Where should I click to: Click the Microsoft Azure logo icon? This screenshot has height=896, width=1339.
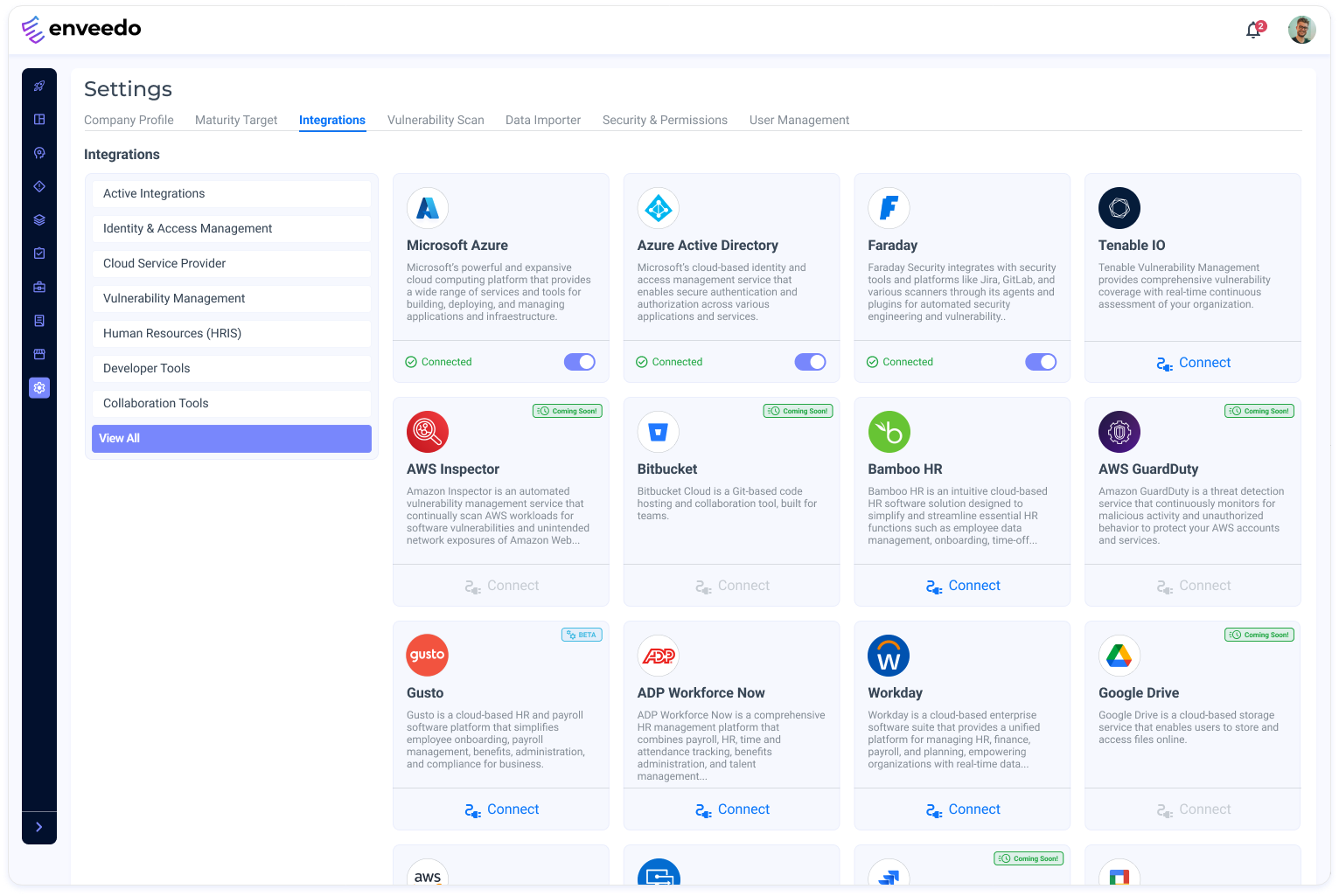tap(428, 208)
